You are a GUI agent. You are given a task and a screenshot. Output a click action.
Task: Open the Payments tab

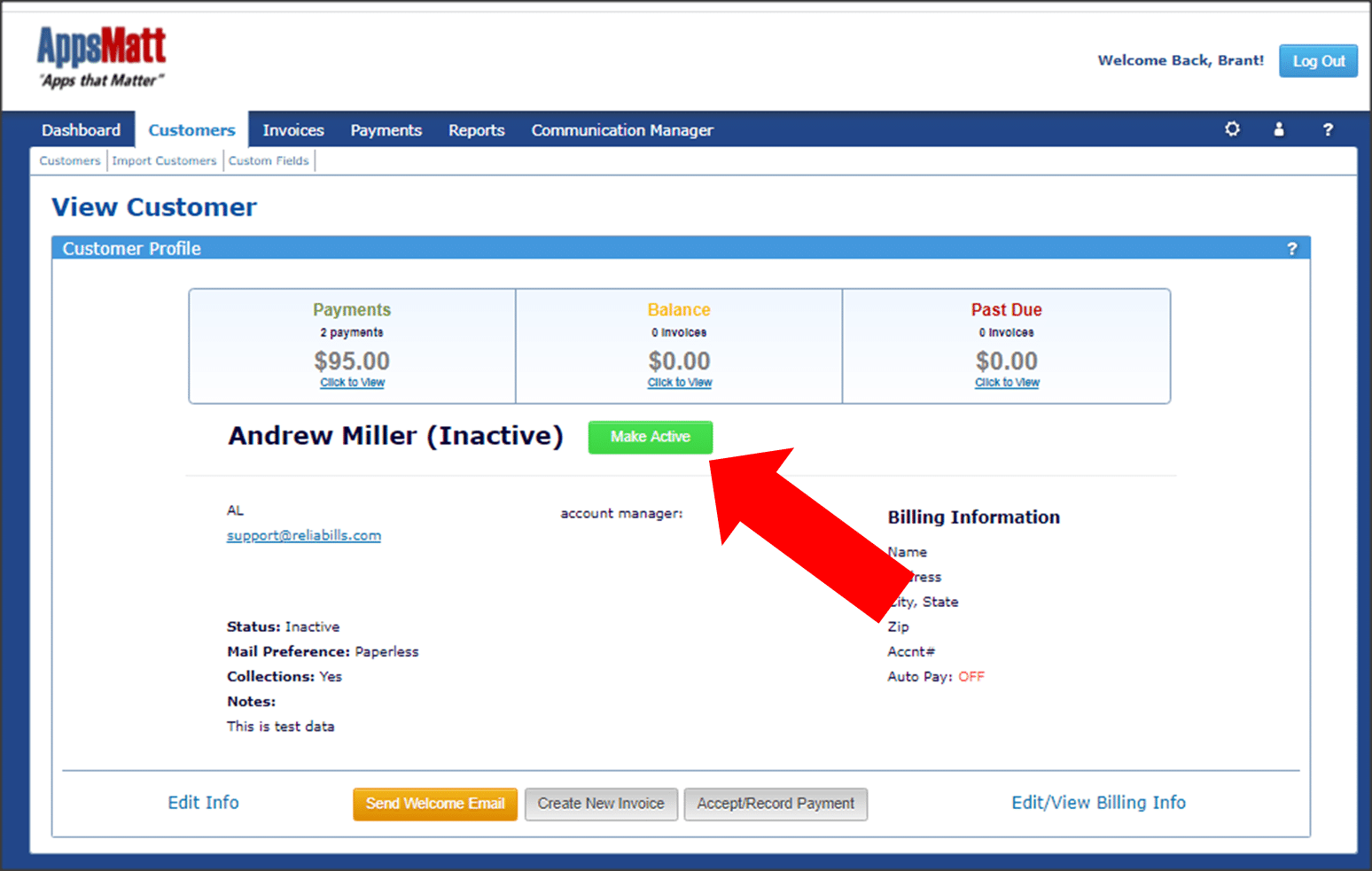click(x=386, y=130)
